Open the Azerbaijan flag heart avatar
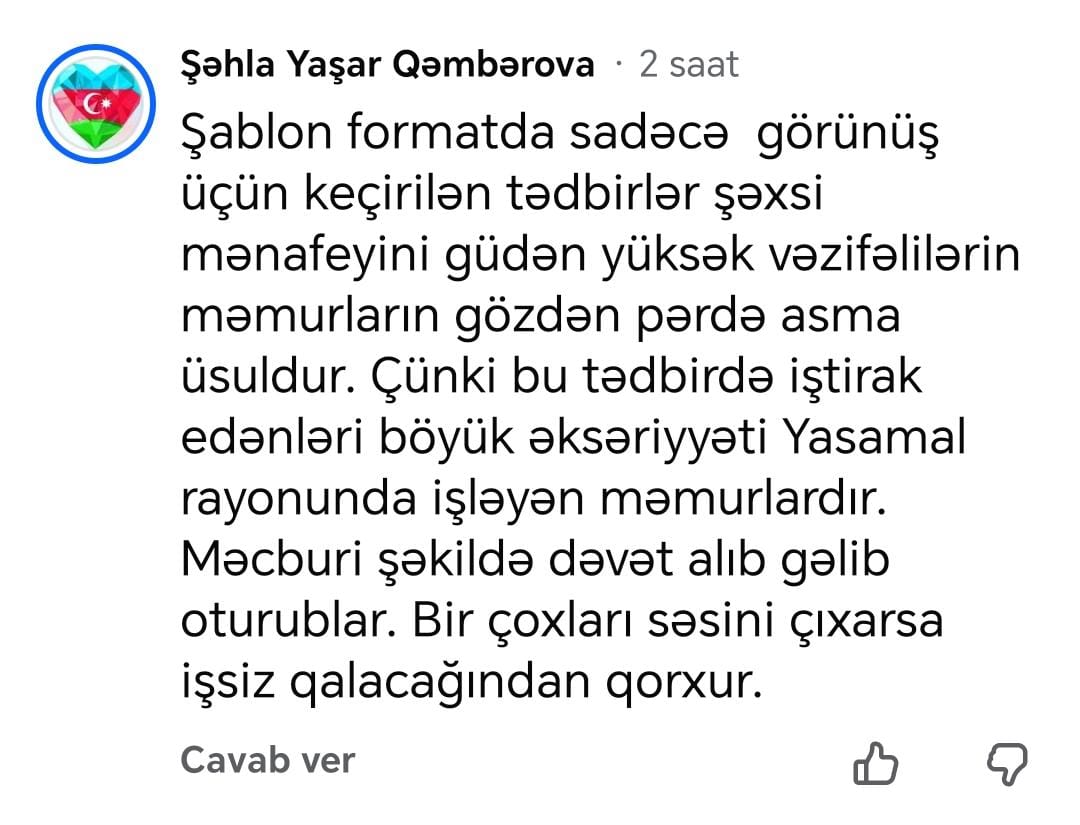Screen dimensions: 1080x825 95,104
